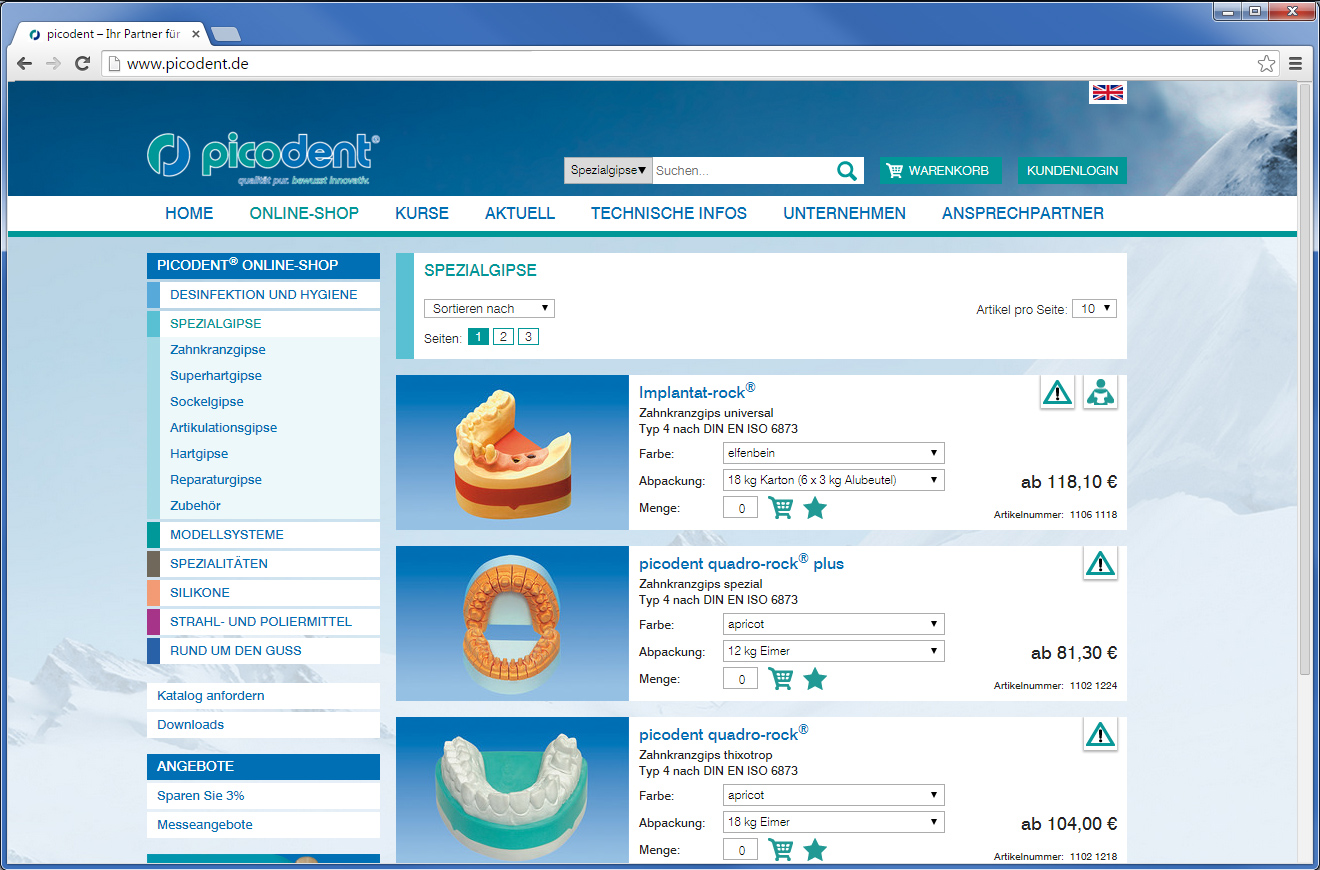Open Implantat-rock Abpackung 18 kg Karton dropdown
This screenshot has height=870, width=1320.
833,480
